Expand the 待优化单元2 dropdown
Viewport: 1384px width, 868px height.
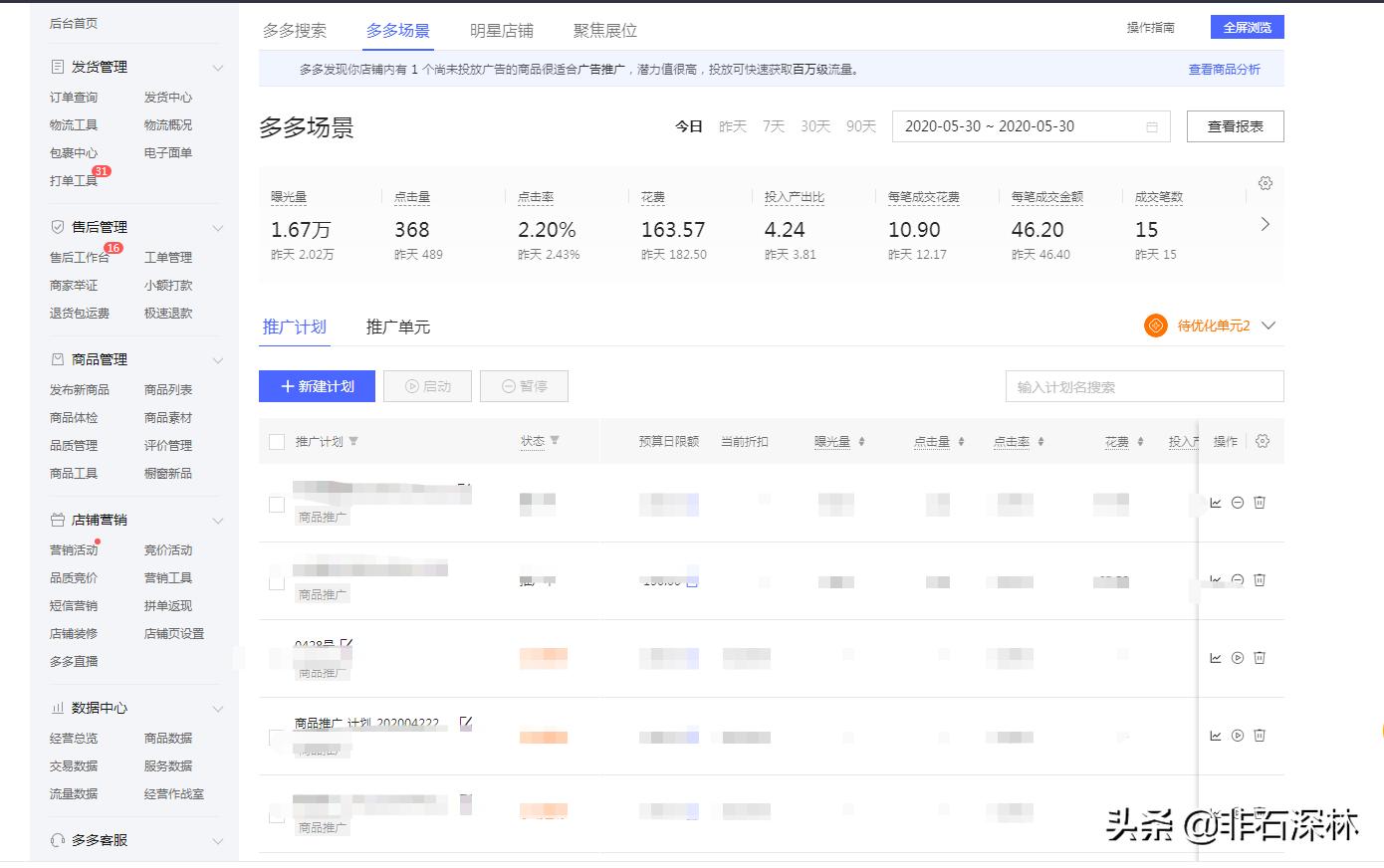1269,325
